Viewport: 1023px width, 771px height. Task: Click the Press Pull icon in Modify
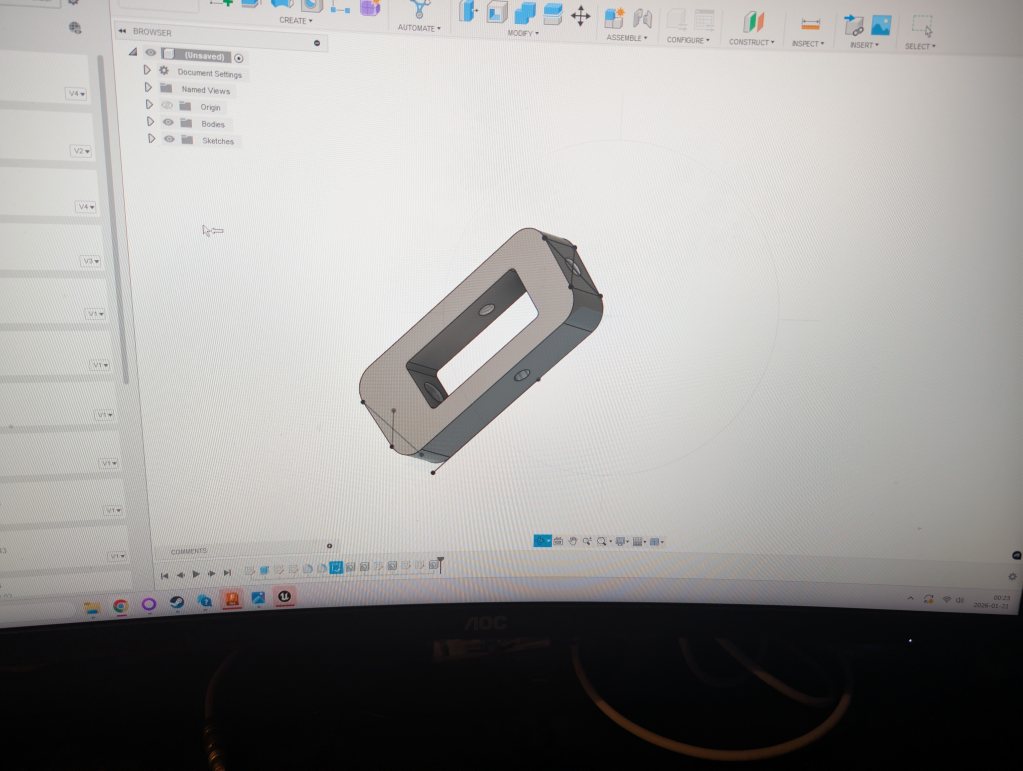pos(466,11)
